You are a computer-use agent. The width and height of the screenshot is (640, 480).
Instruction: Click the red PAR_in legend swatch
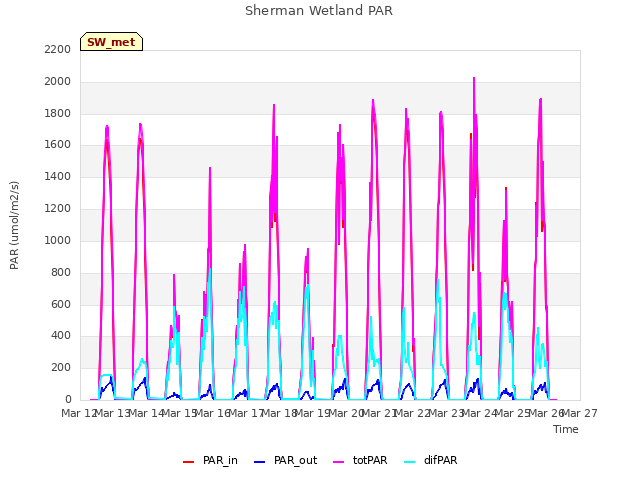pos(189,462)
